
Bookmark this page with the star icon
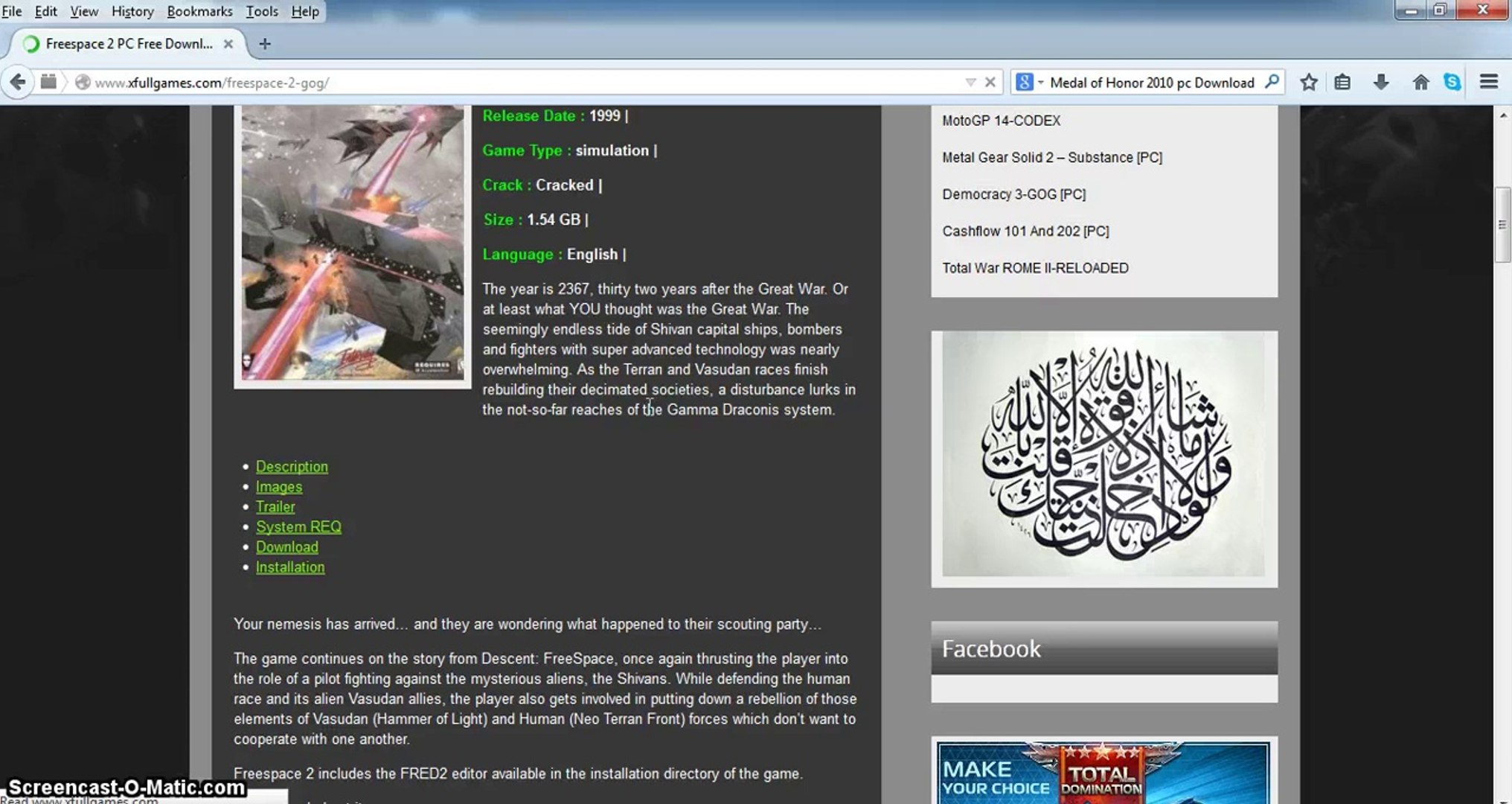tap(1309, 82)
